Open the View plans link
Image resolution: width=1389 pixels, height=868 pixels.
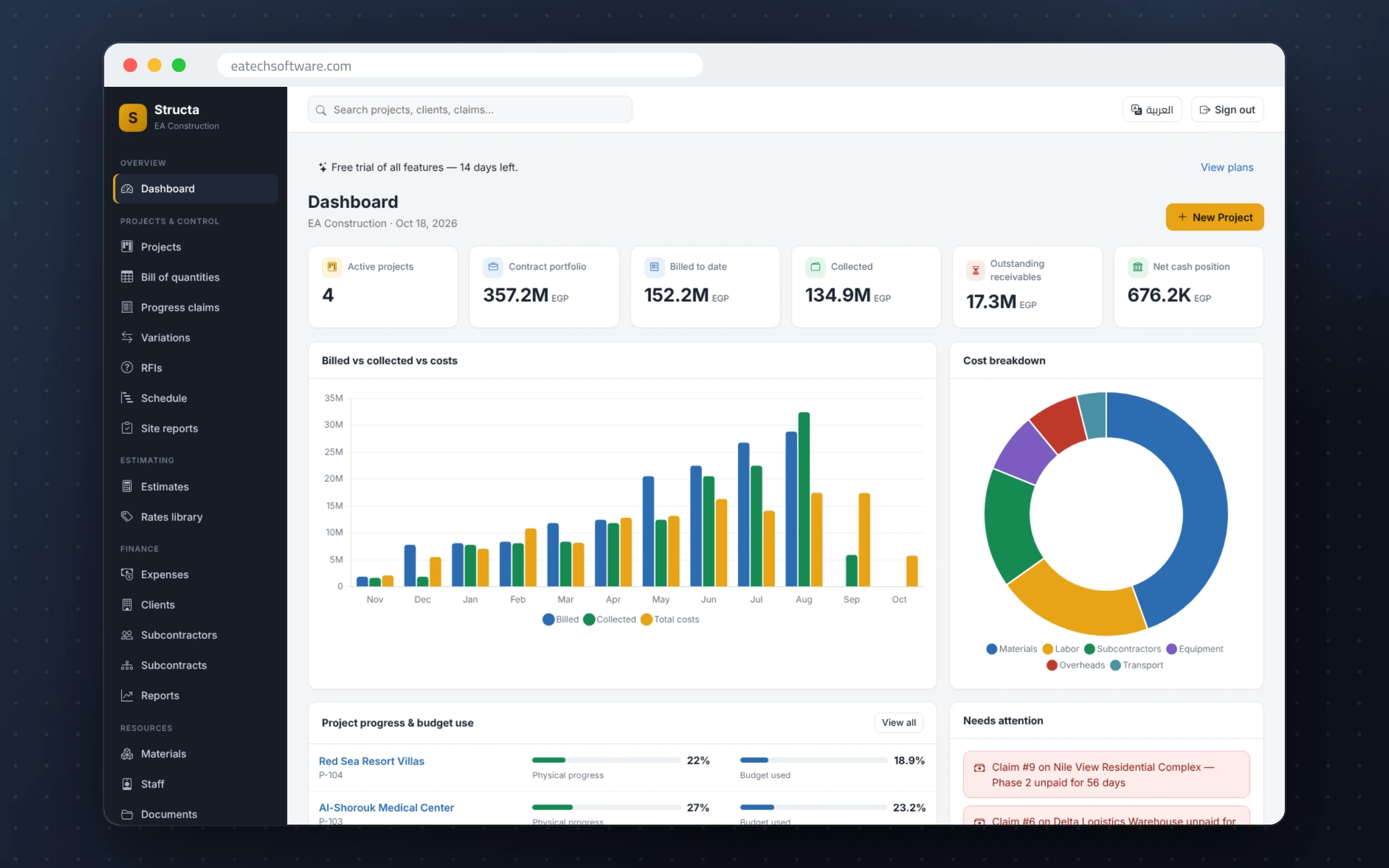click(x=1227, y=167)
